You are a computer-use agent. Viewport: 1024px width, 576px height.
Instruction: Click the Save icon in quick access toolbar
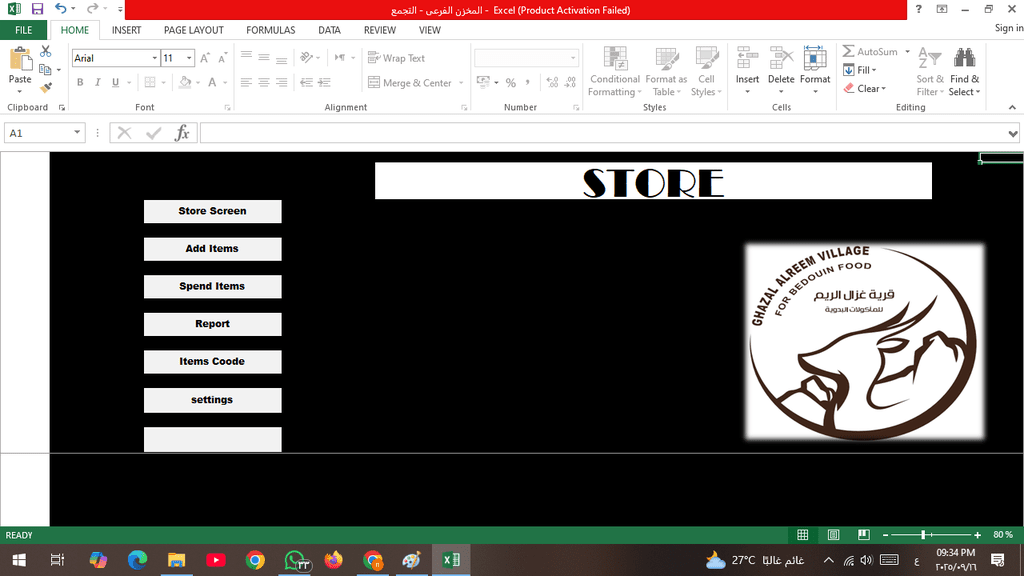[x=37, y=9]
